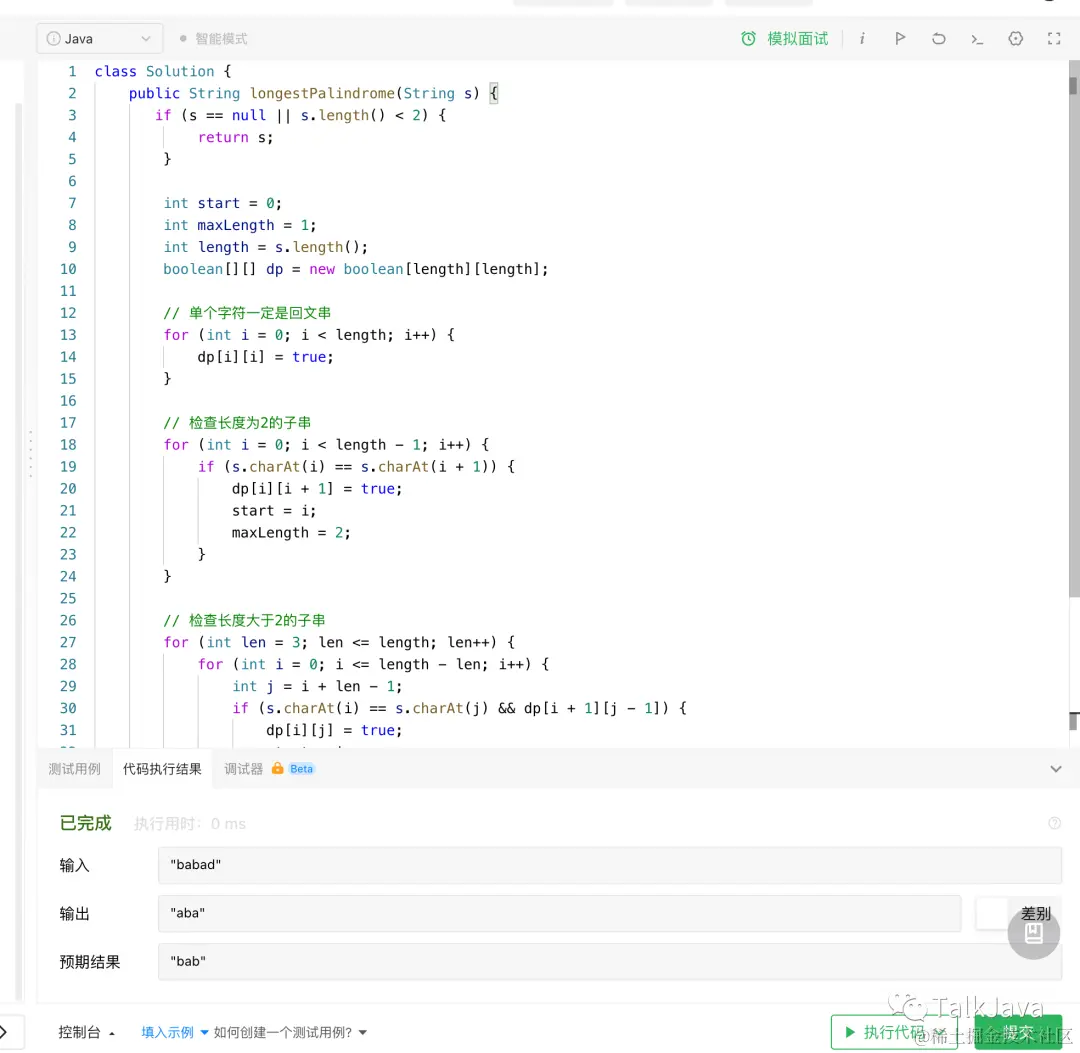Click the 执行用时: 0 ms text

(189, 824)
